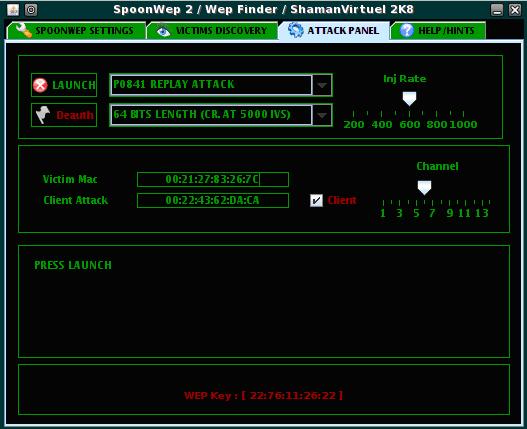
Task: Open the SPOONWEP SETTINGS tab
Action: point(76,31)
